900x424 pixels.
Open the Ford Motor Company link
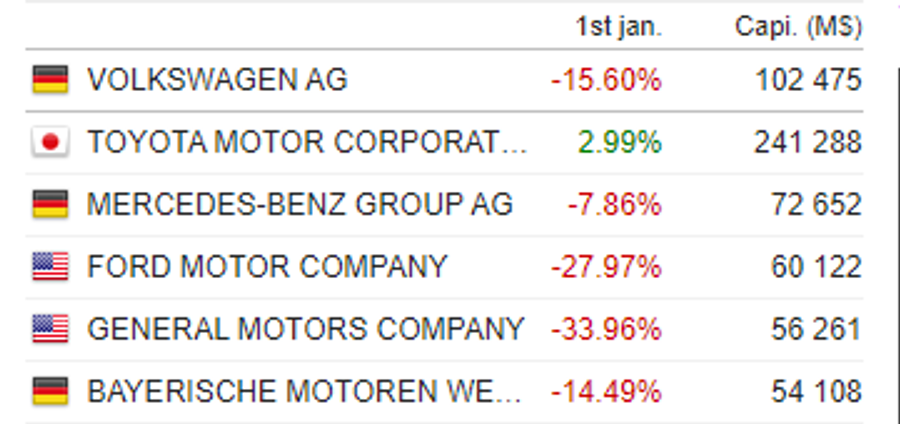click(x=267, y=267)
